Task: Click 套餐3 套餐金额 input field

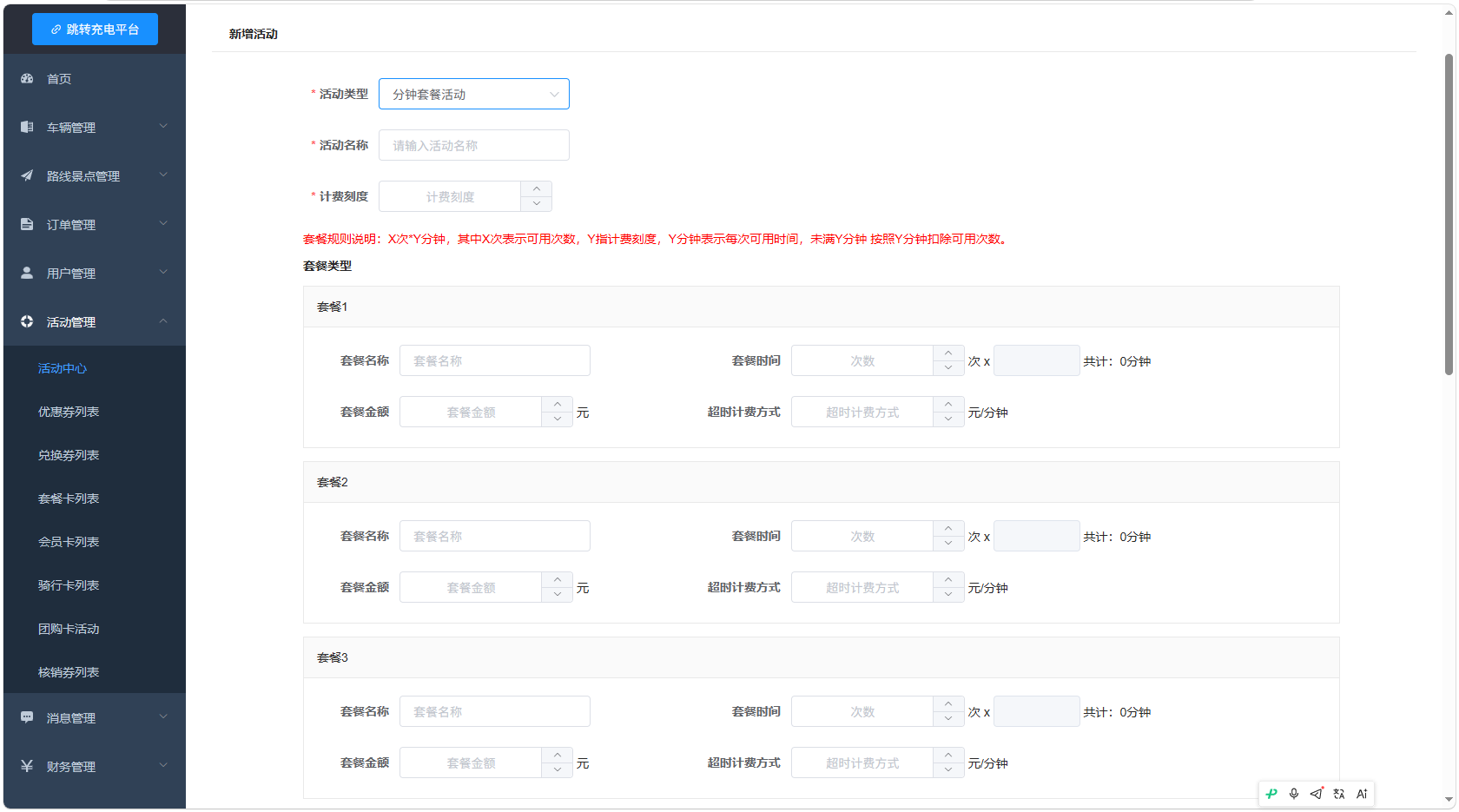Action: (471, 762)
